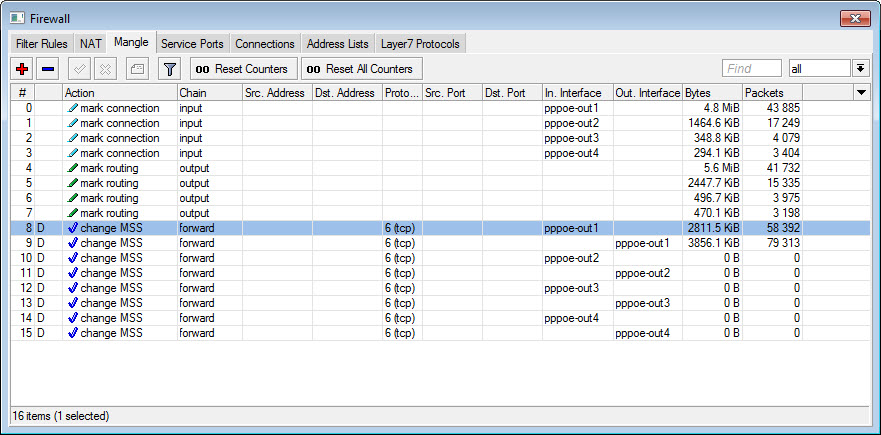Select the 43 885 packets cell
Viewport: 881px width, 435px height.
pos(772,108)
